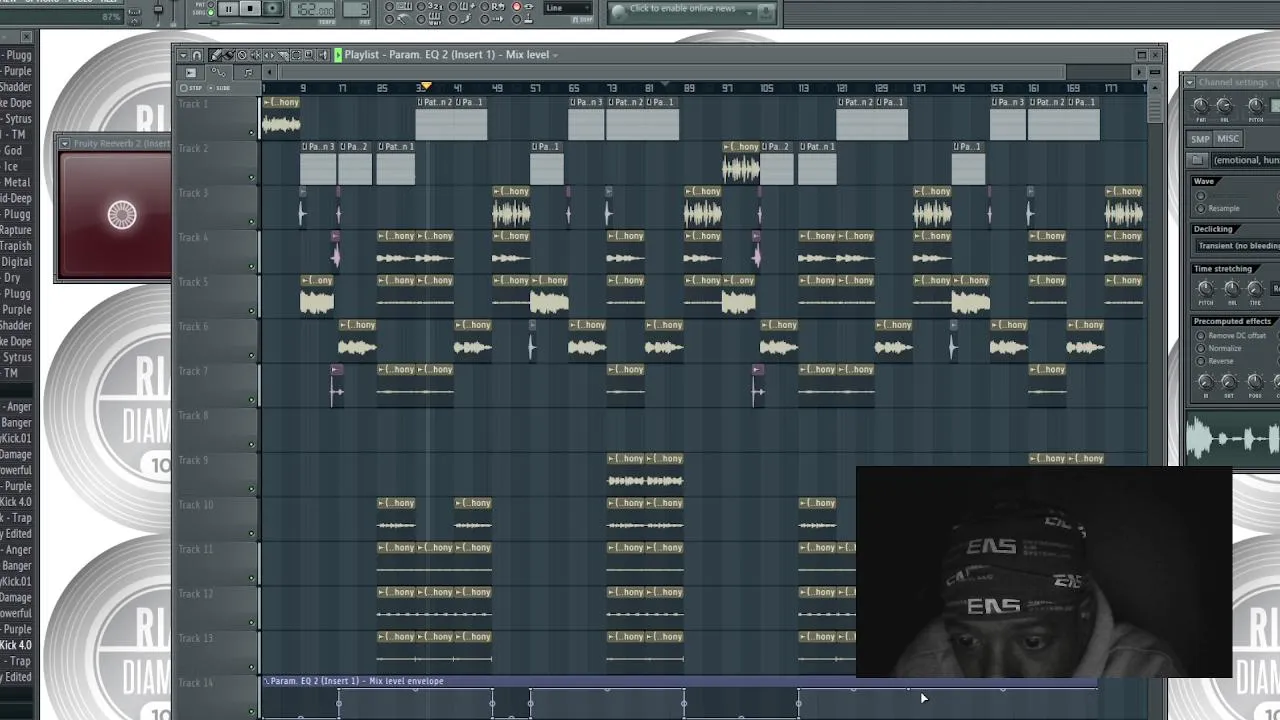1280x720 pixels.
Task: Mute Track 1 using its green dot
Action: coord(252,133)
